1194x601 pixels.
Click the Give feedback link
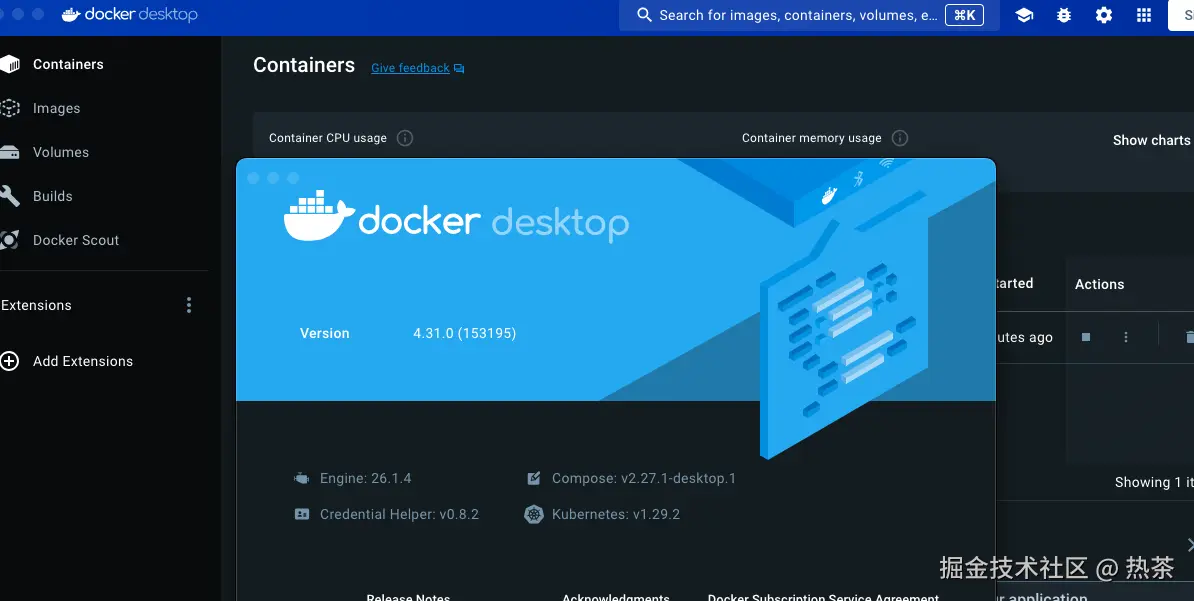(410, 68)
